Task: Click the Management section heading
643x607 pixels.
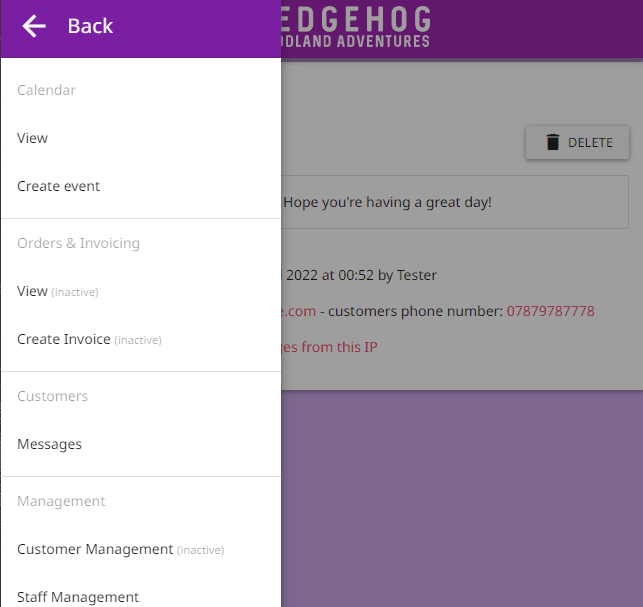Action: coord(61,501)
